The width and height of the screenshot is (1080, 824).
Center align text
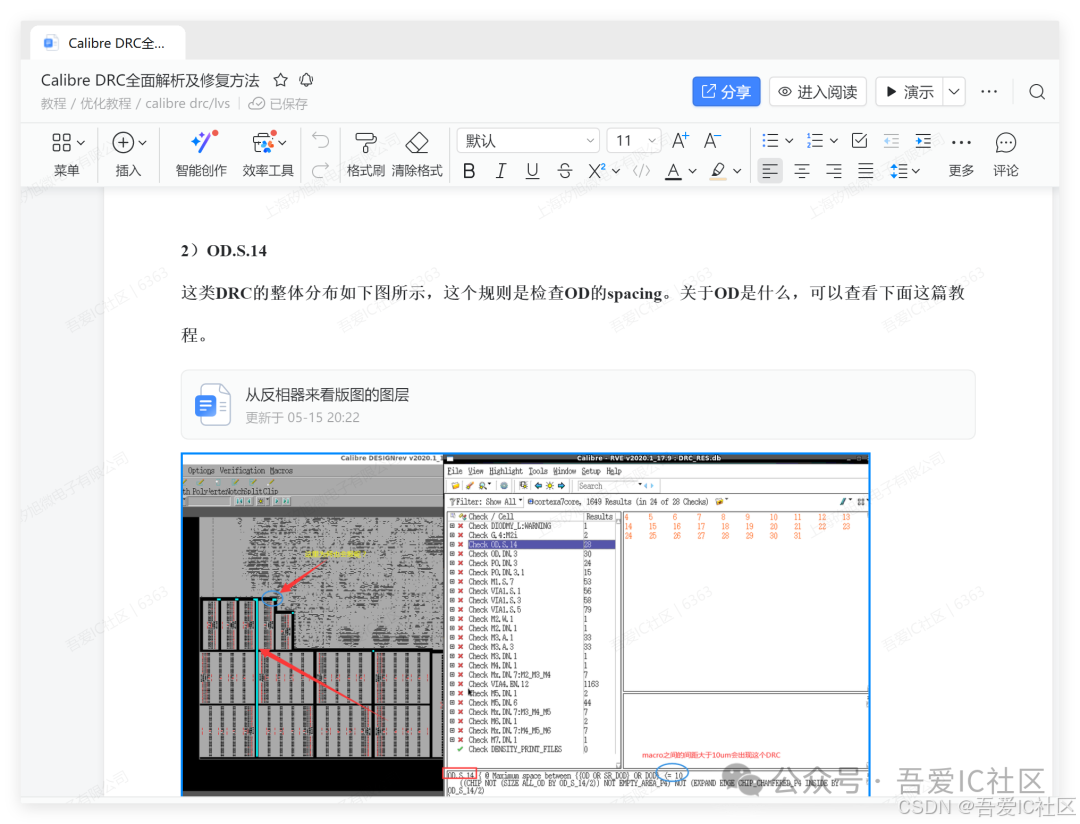point(802,171)
